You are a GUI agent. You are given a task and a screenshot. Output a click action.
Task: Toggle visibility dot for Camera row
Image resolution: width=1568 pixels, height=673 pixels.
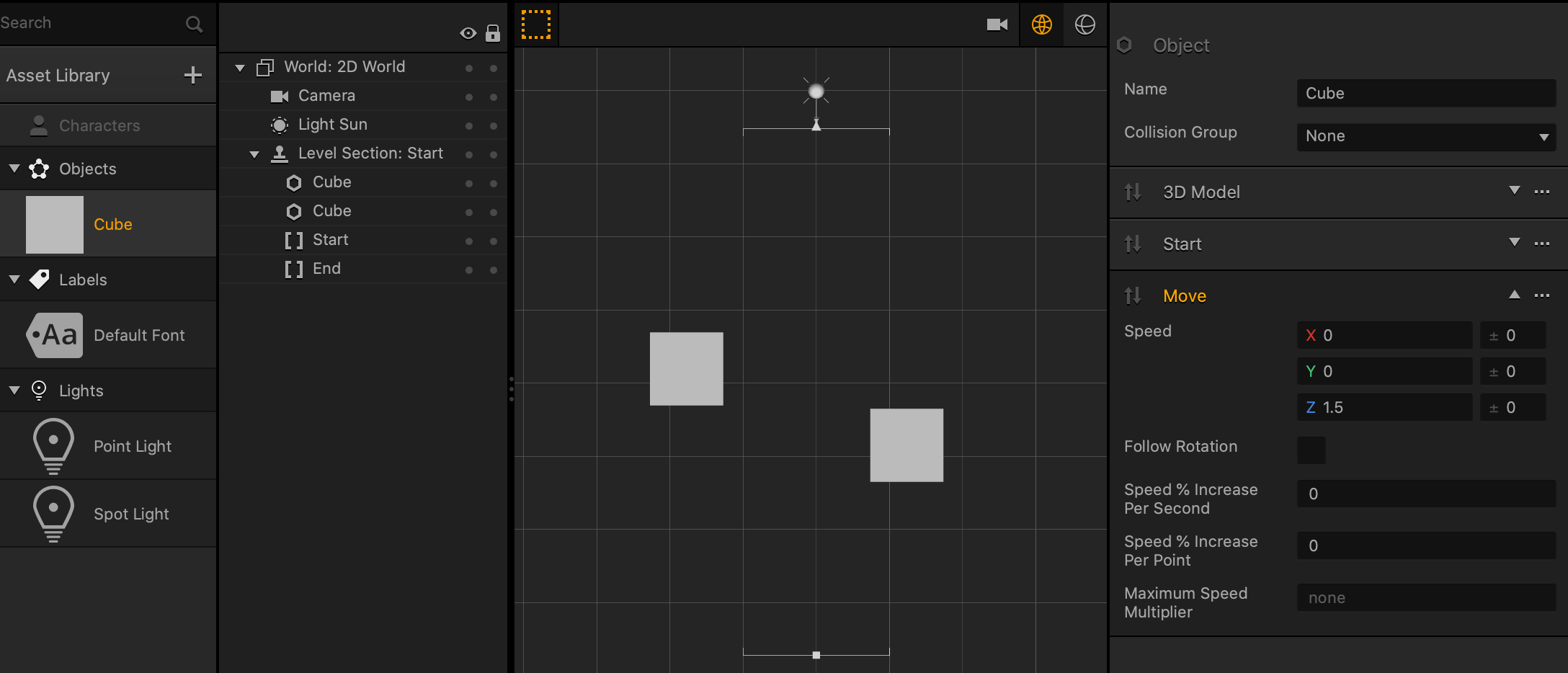click(x=469, y=97)
